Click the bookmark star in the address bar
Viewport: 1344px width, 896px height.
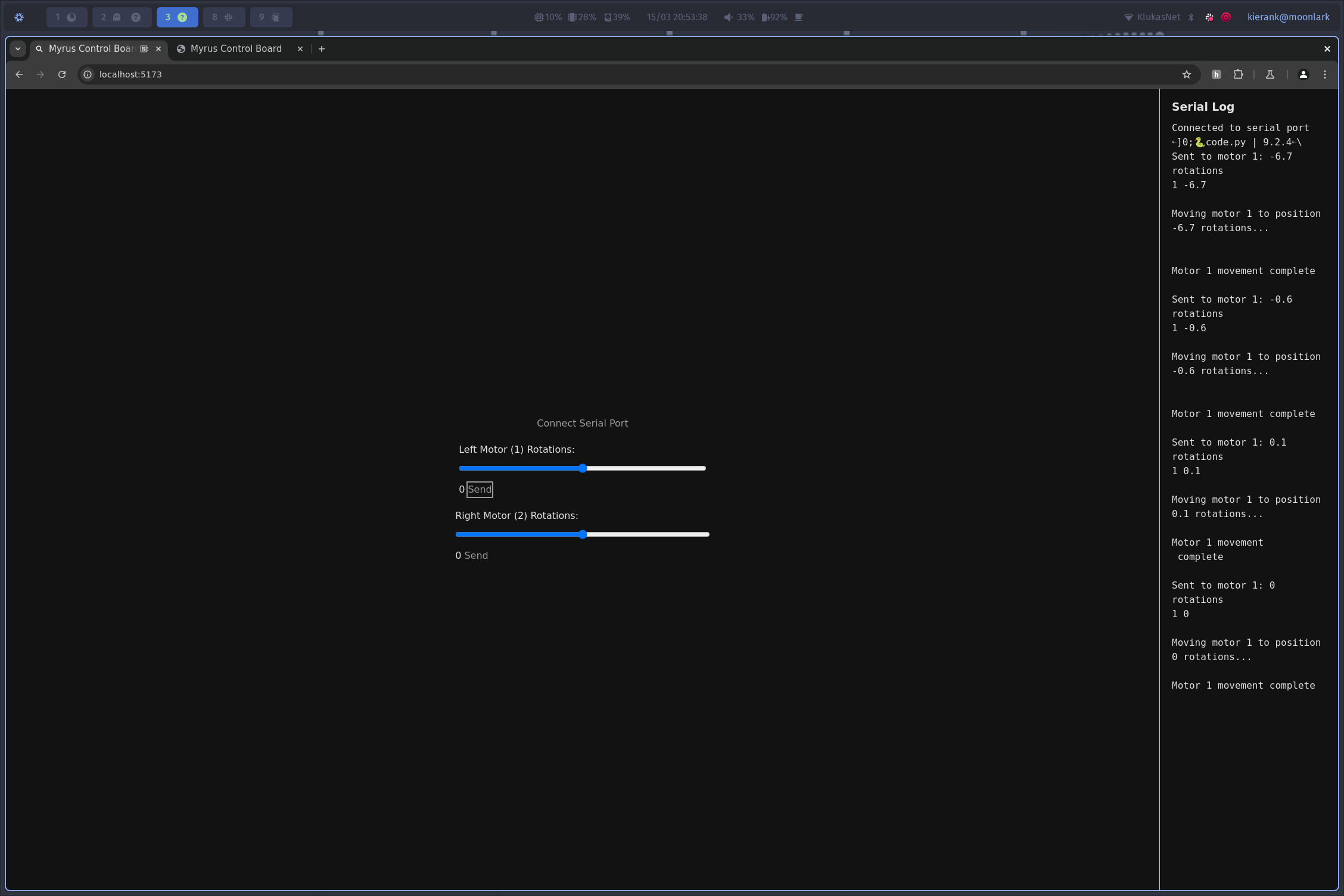coord(1187,74)
